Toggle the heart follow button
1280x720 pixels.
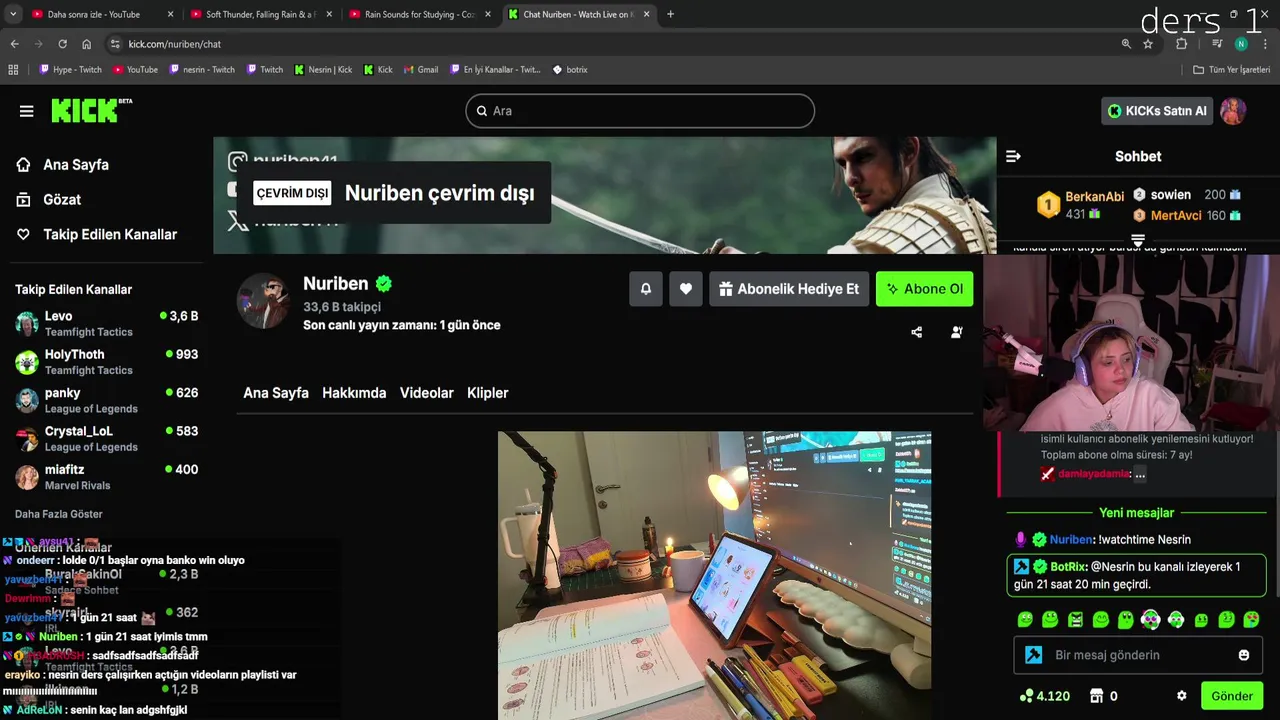click(686, 289)
